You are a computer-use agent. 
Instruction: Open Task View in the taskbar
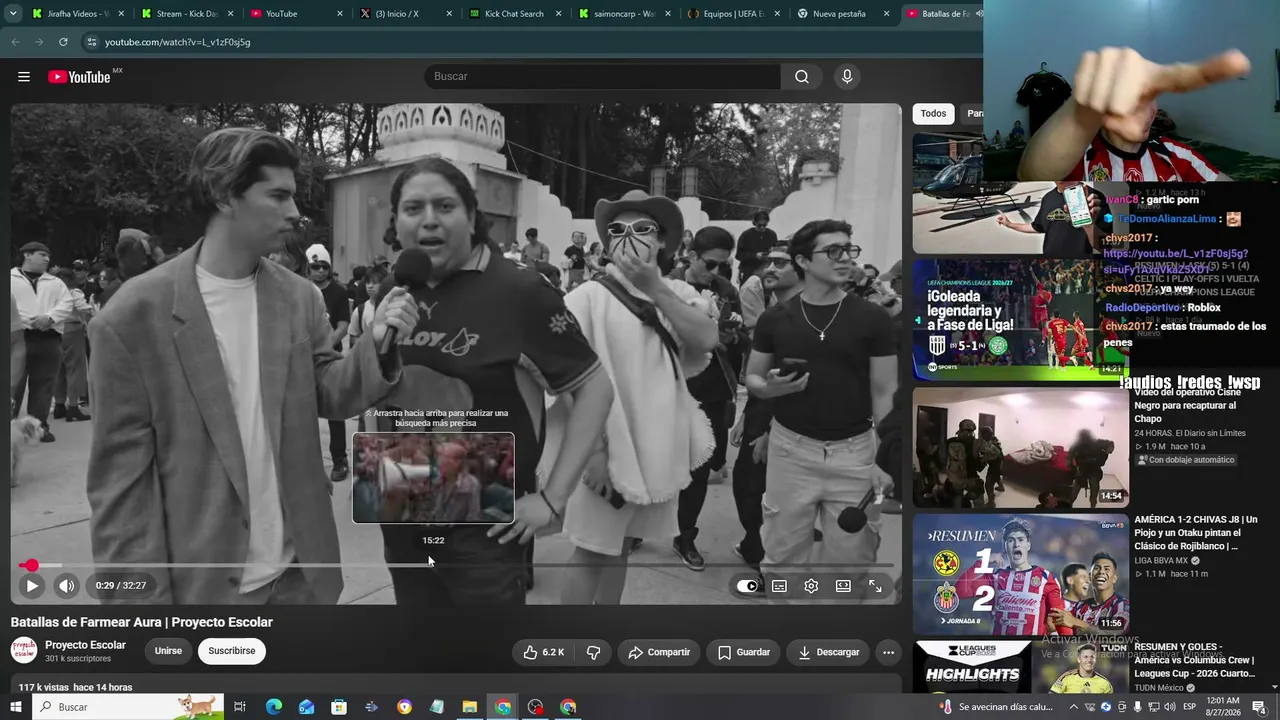click(240, 707)
